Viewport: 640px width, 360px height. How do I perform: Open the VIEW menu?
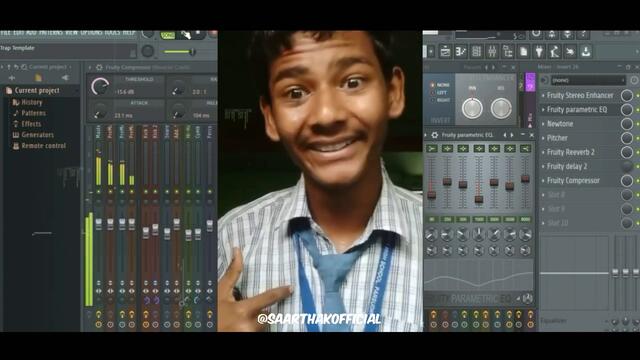tap(71, 33)
